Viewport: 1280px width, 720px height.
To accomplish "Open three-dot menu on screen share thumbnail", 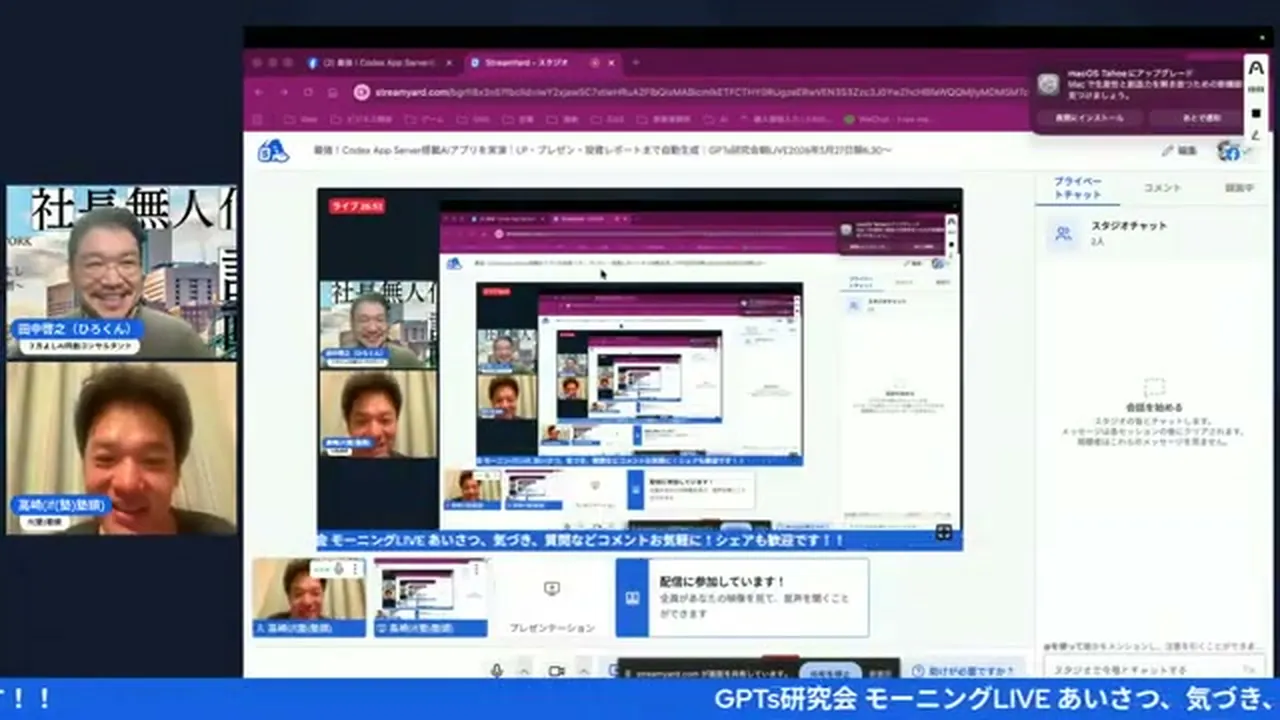I will click(478, 569).
